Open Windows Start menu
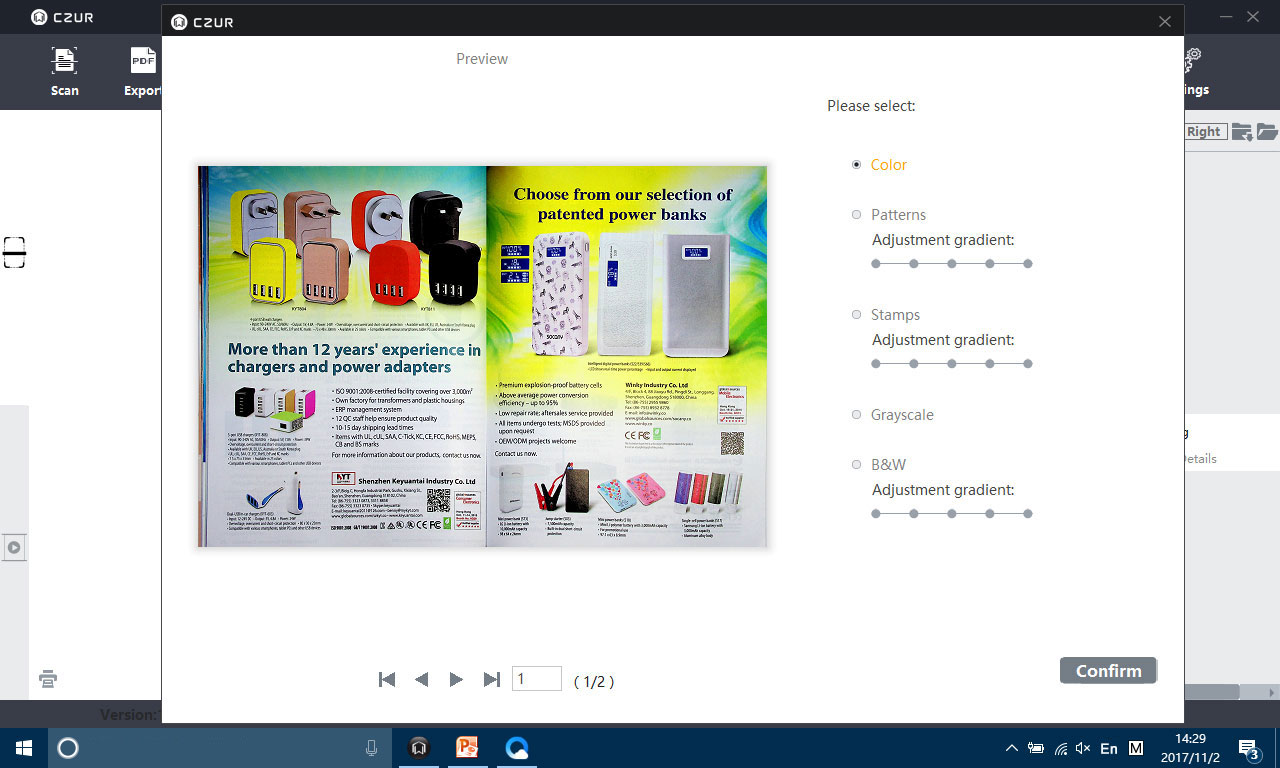 click(x=23, y=748)
